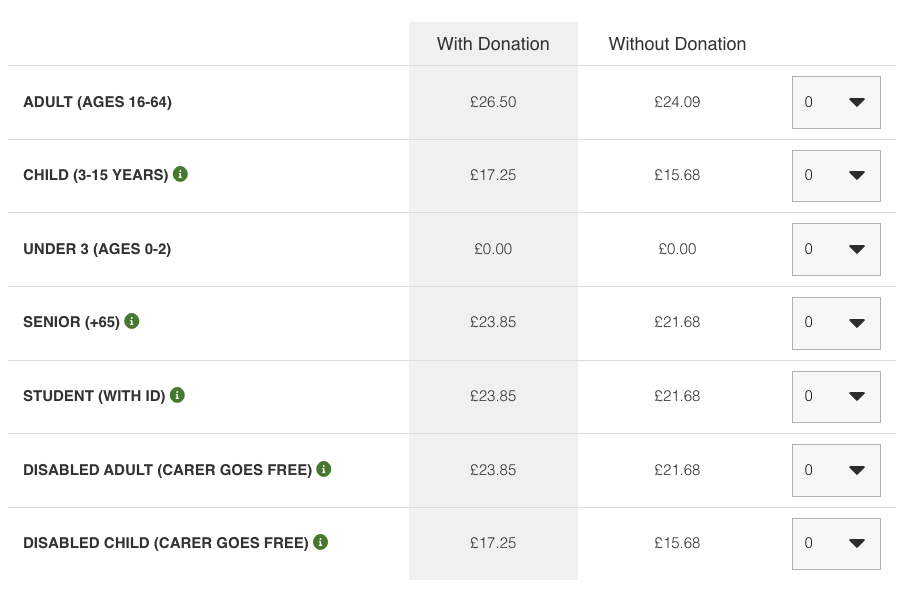Click the With Donation column header
Screen dimensions: 909x597
coord(493,44)
